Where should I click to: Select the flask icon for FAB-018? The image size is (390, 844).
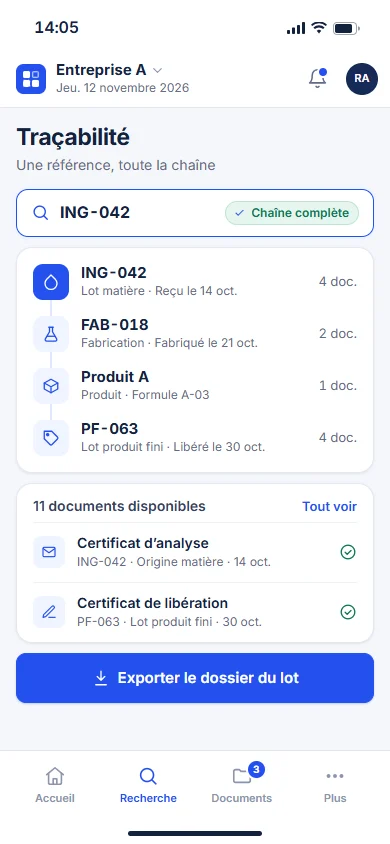tap(51, 334)
